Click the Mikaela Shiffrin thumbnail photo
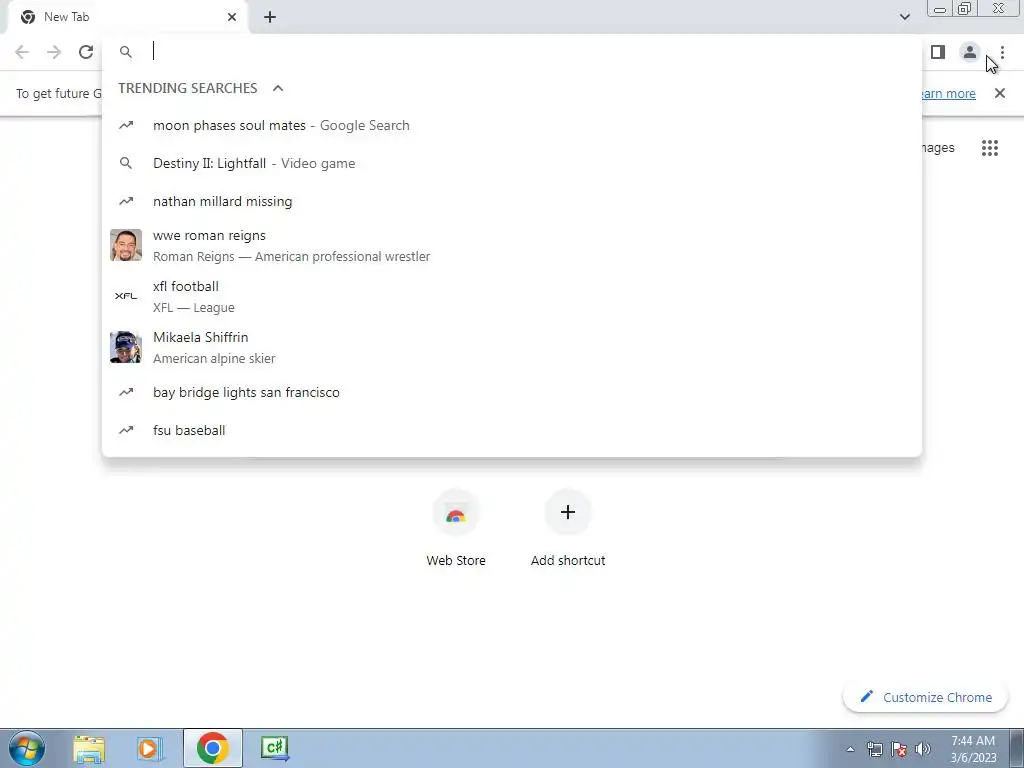The width and height of the screenshot is (1024, 768). (x=126, y=347)
